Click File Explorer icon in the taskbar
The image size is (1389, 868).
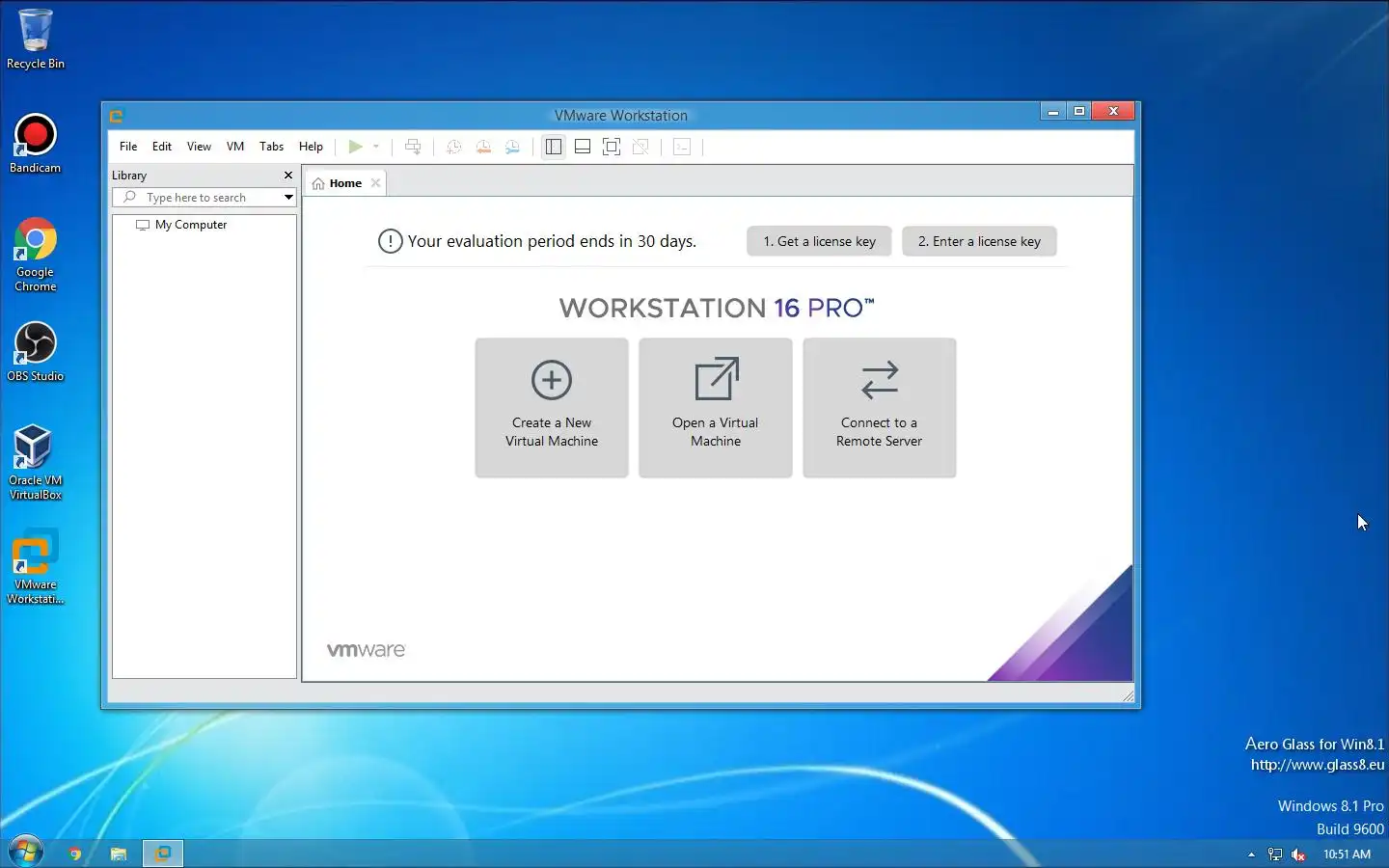119,854
